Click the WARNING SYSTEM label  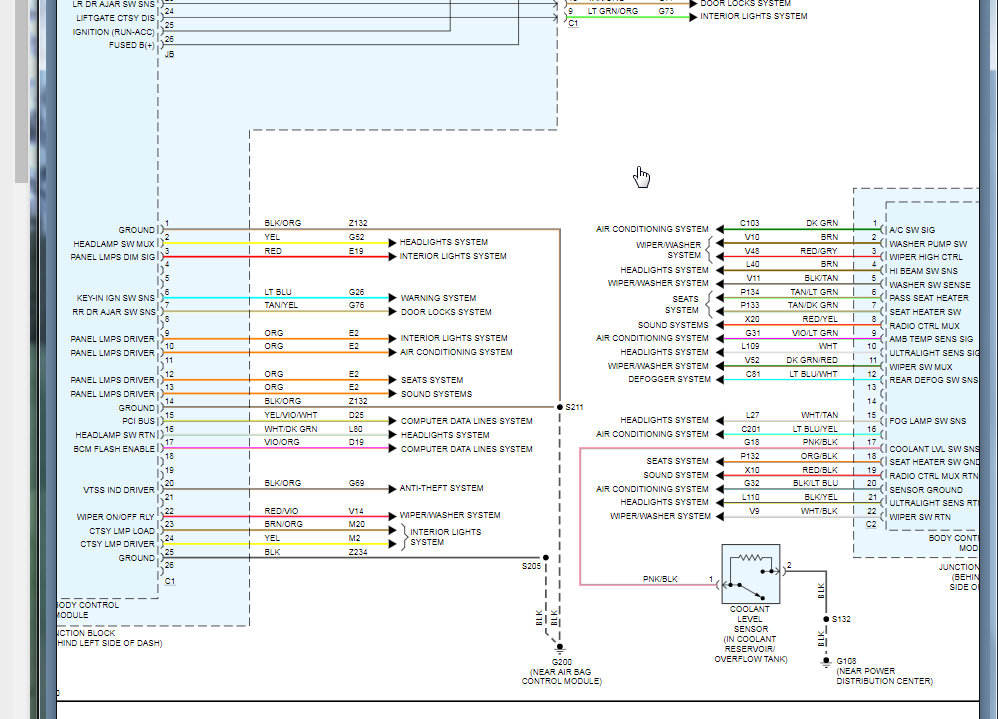click(x=438, y=298)
